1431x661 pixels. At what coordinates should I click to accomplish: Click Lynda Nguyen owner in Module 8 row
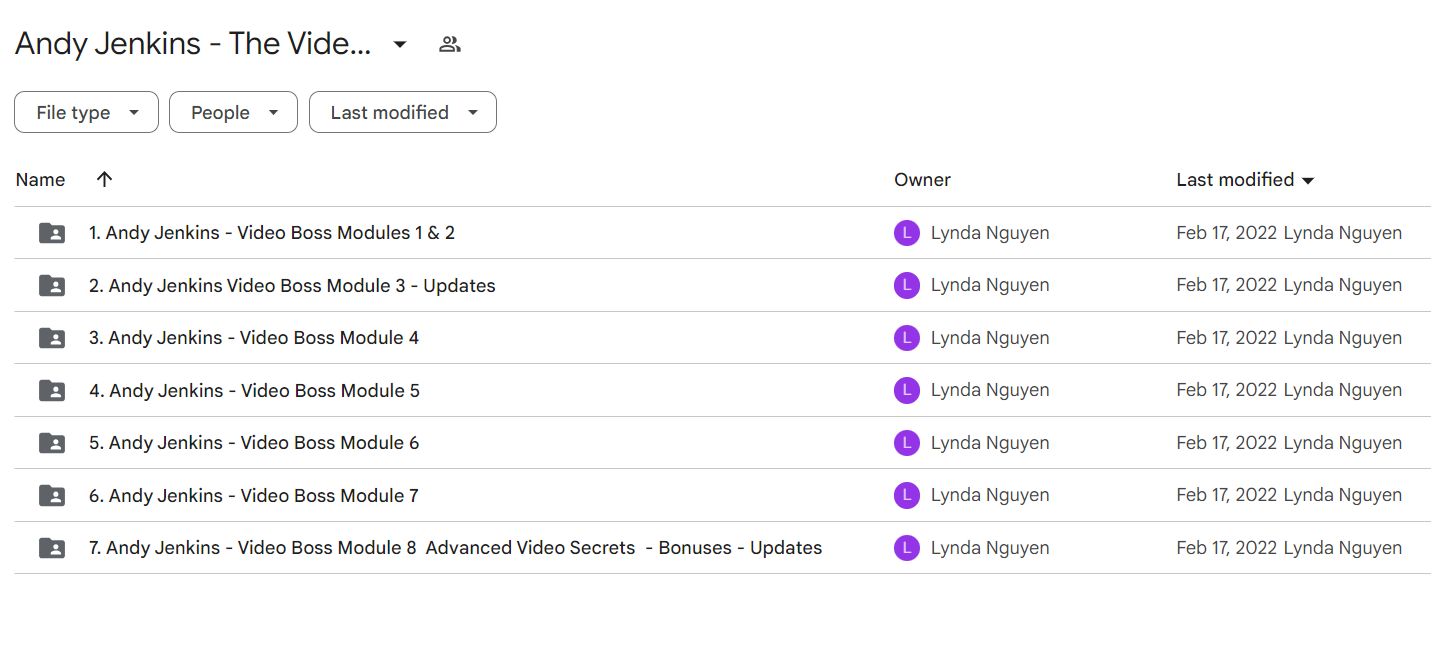[x=990, y=548]
